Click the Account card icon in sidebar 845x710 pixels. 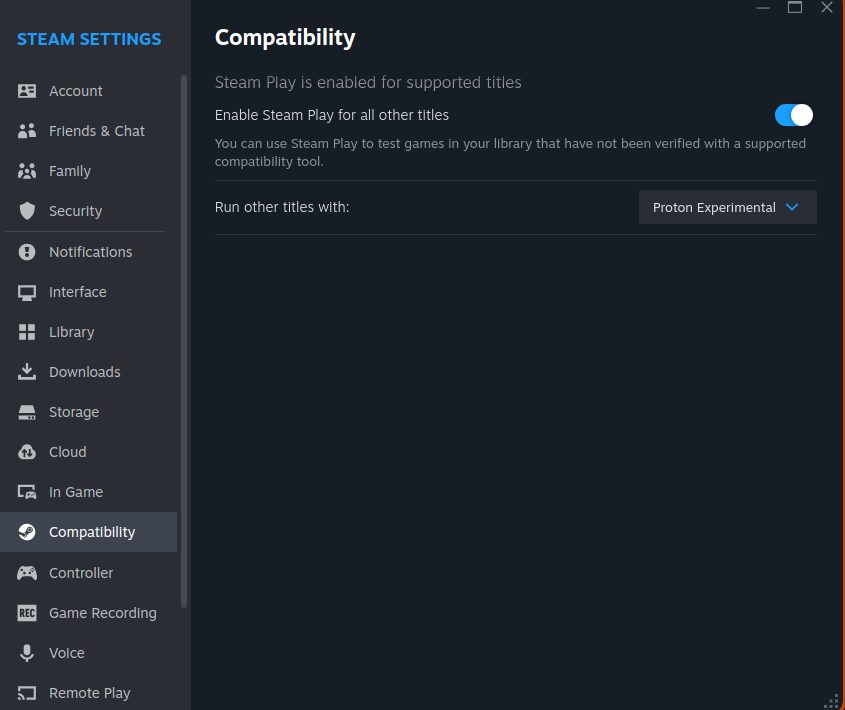pyautogui.click(x=27, y=91)
